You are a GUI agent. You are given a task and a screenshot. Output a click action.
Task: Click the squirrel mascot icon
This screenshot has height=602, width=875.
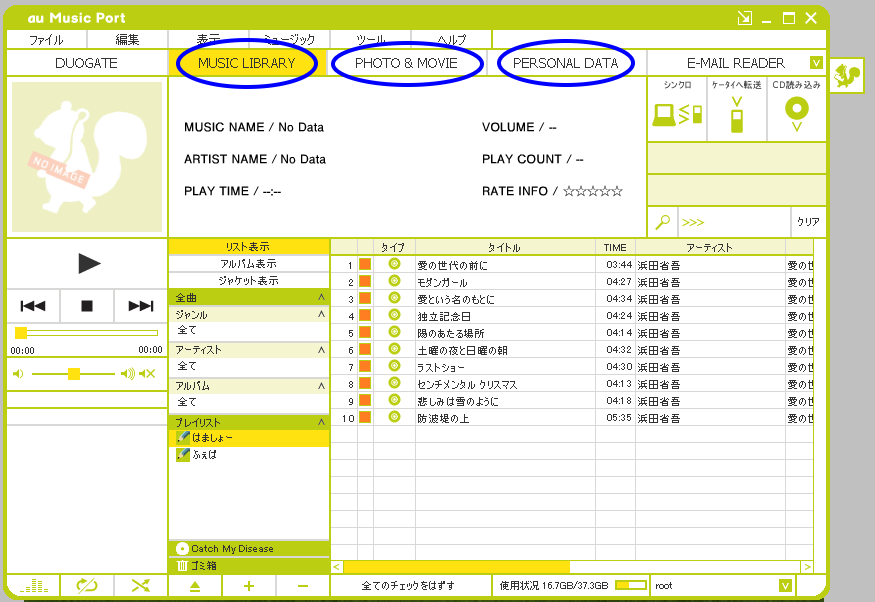tap(847, 75)
